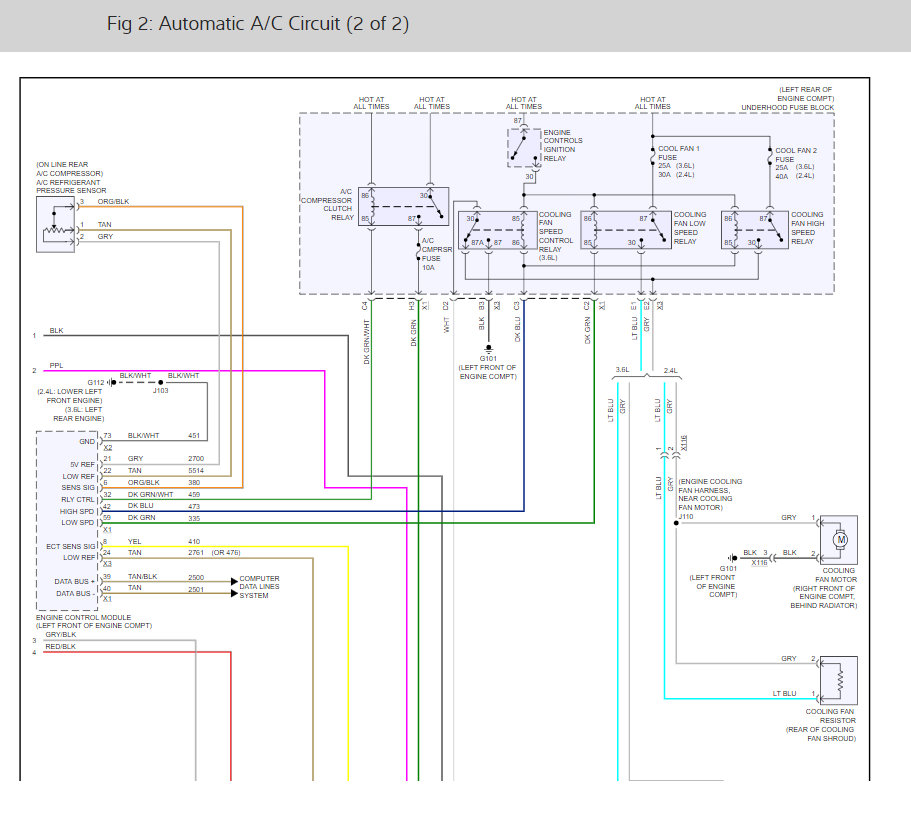Click the cooling fan high speed relay box
Viewport: 911px width, 819px height.
coord(756,230)
